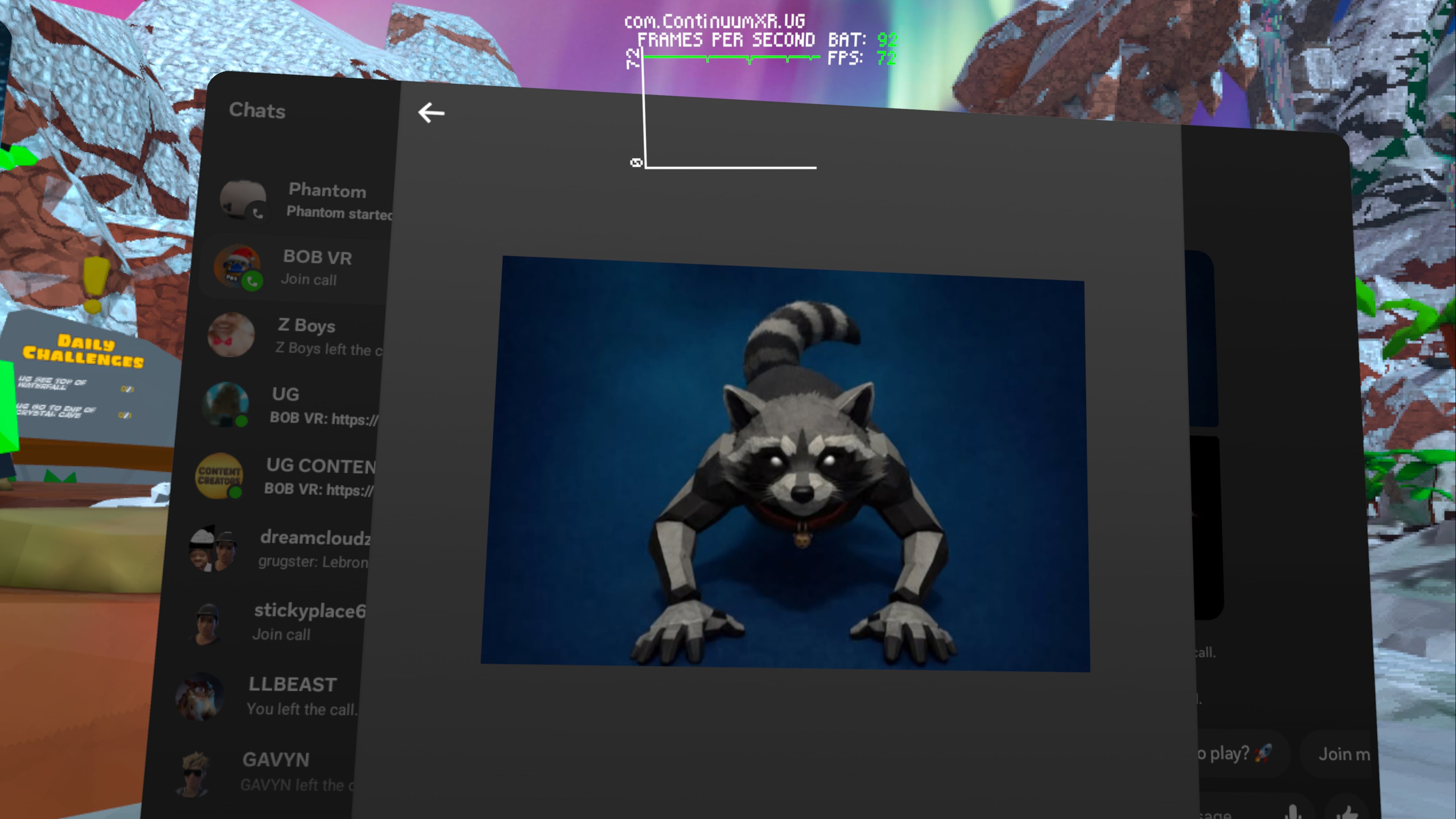Join call with BOB VR
The image size is (1456, 819).
[x=309, y=279]
